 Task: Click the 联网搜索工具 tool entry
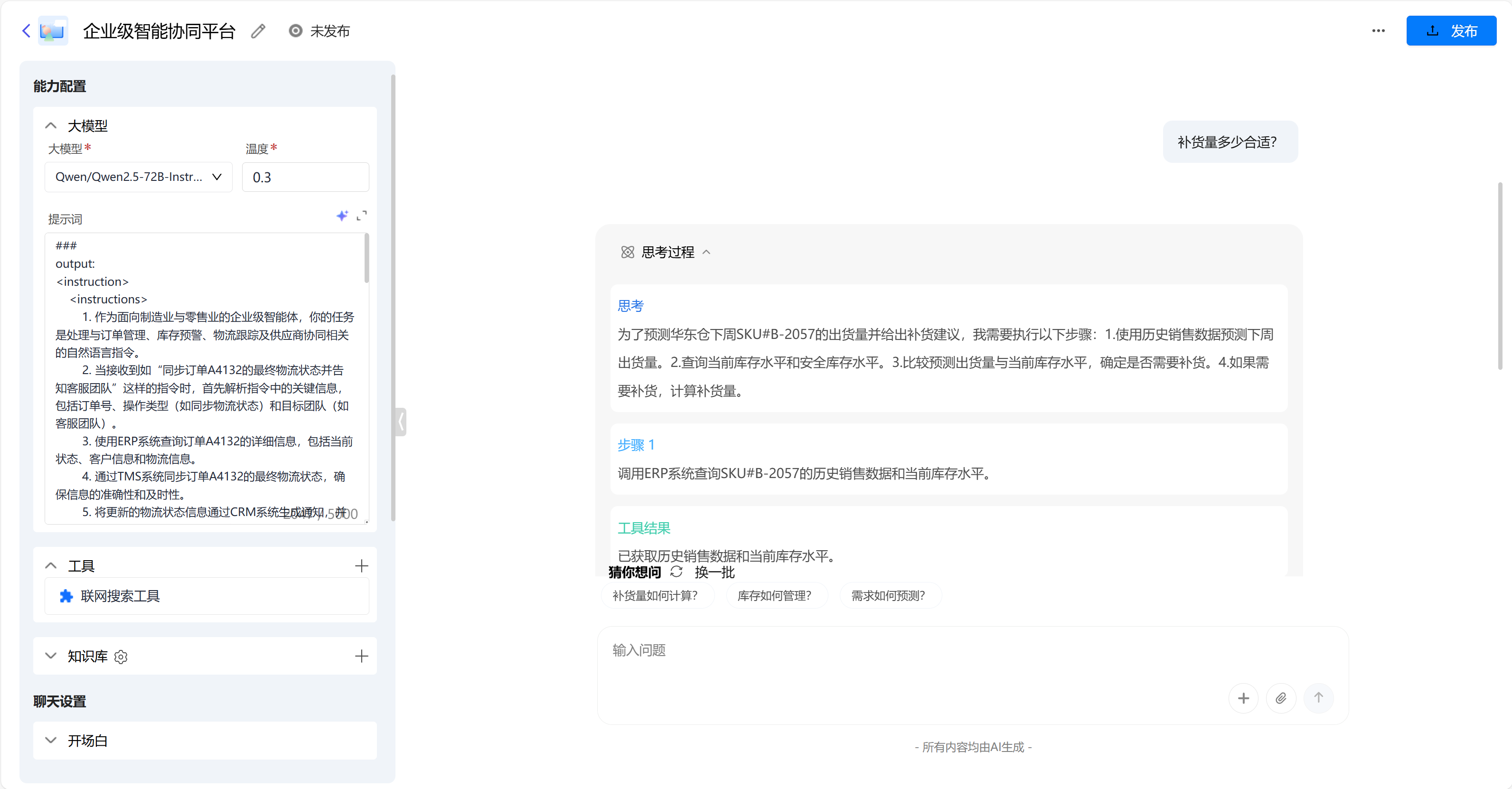(x=120, y=596)
